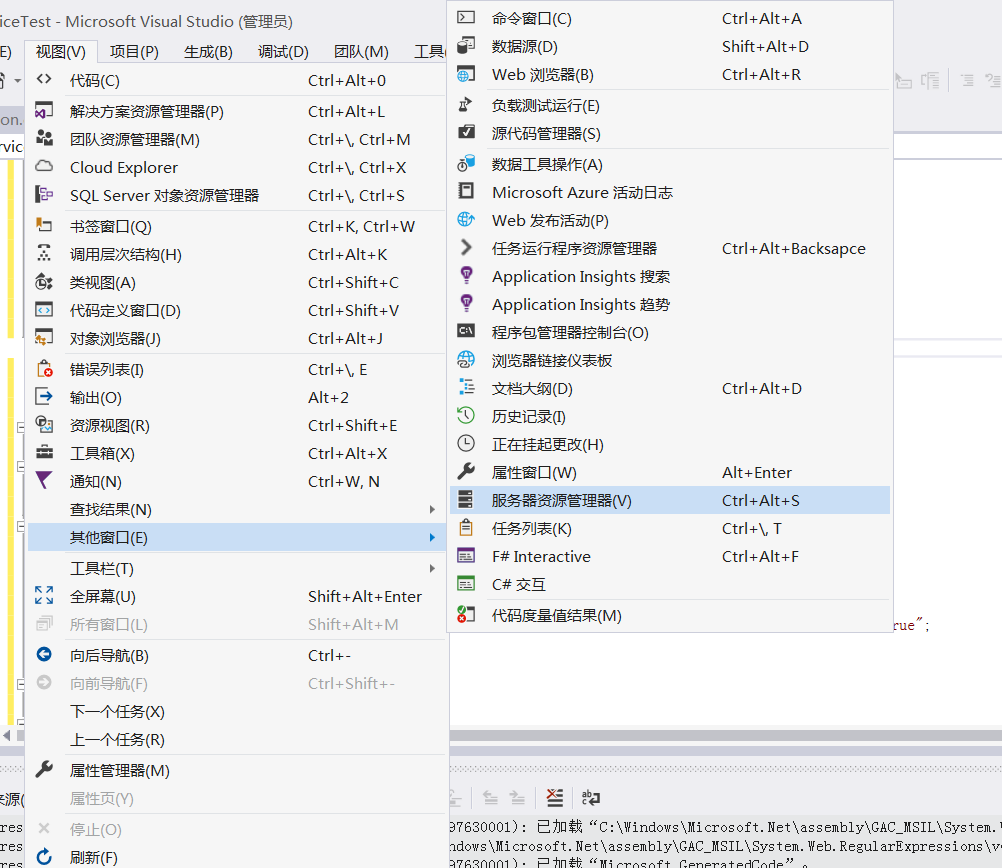Click the output clear-all toolbar icon

[x=555, y=797]
